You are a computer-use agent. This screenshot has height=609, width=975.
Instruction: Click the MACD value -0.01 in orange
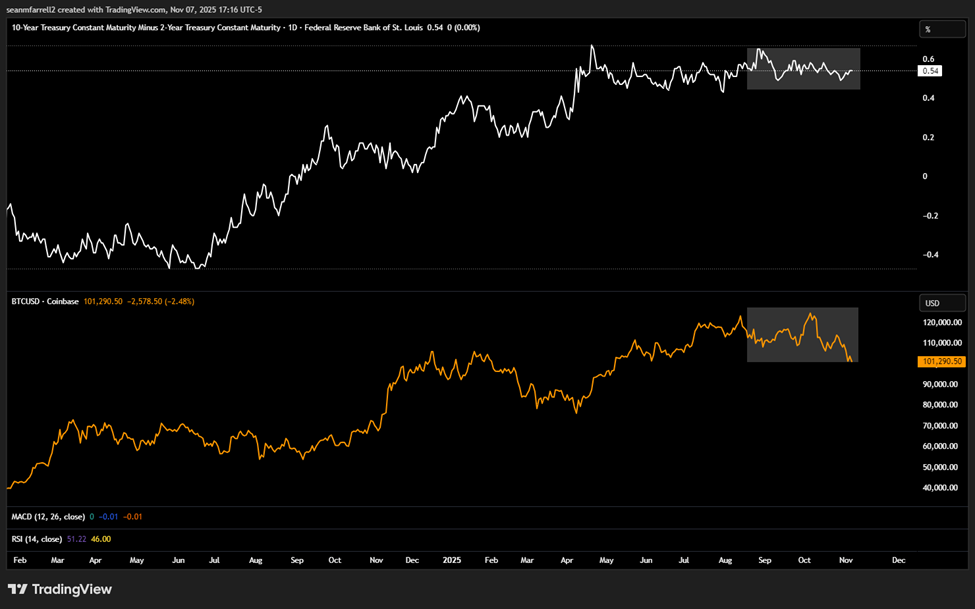pyautogui.click(x=132, y=516)
